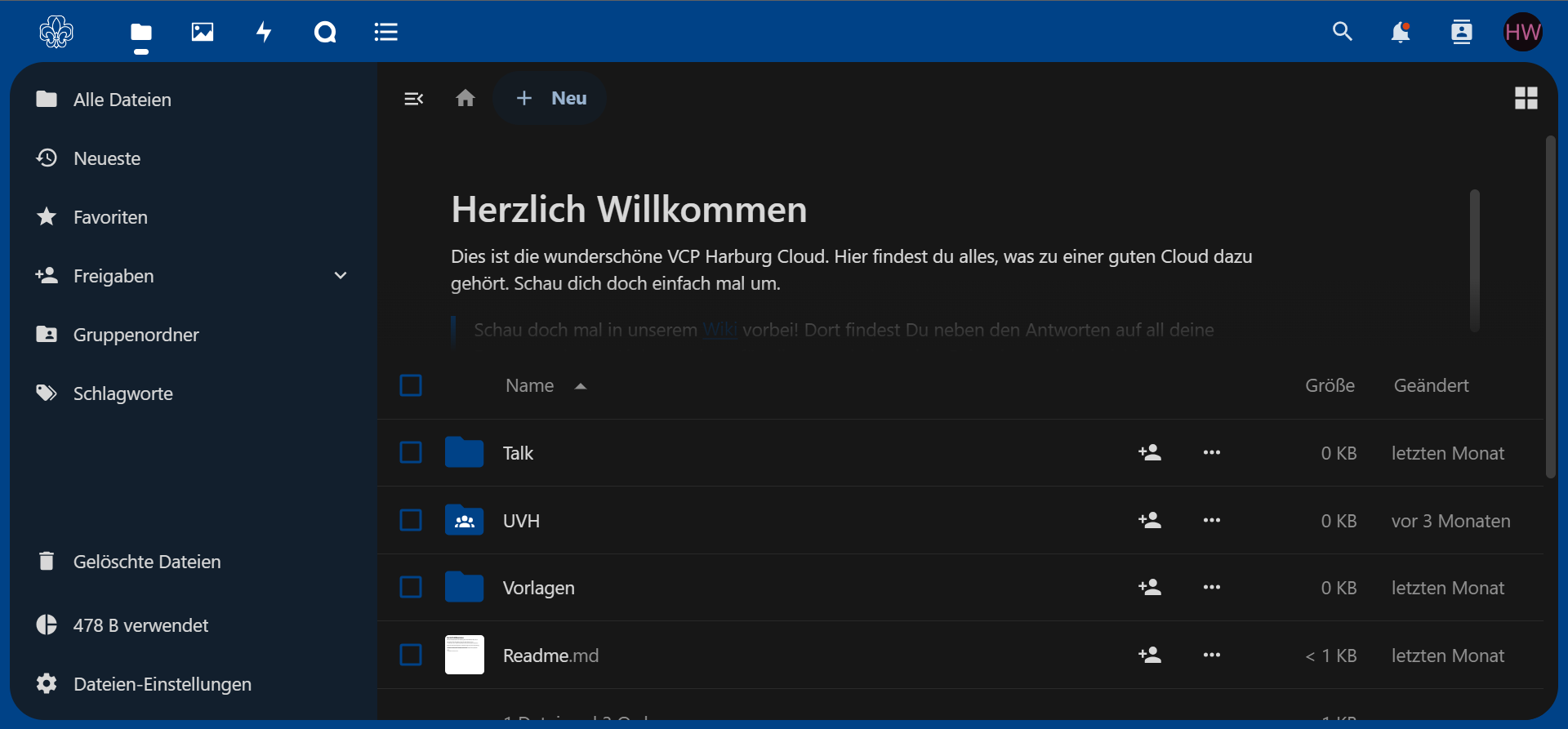Open the unified search magnifier
The height and width of the screenshot is (729, 1568).
click(1343, 32)
